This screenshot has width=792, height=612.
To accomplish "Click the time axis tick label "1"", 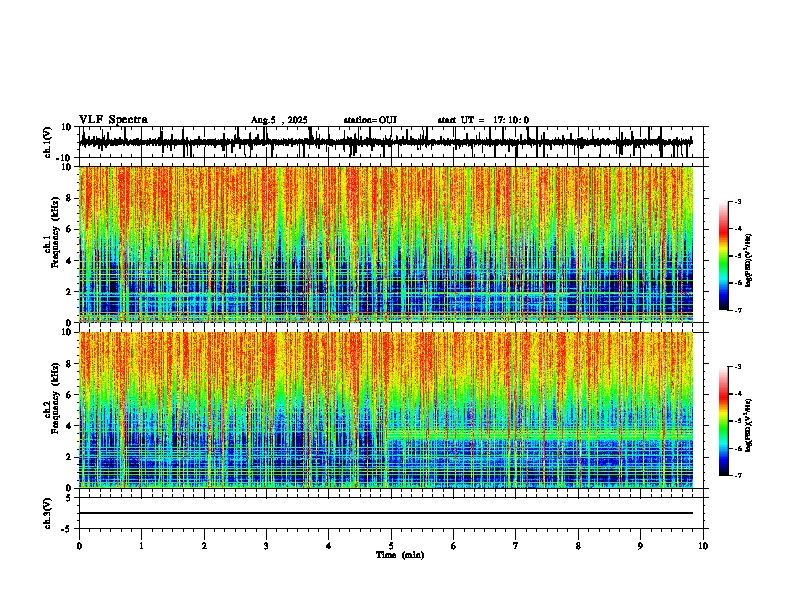I will click(141, 546).
